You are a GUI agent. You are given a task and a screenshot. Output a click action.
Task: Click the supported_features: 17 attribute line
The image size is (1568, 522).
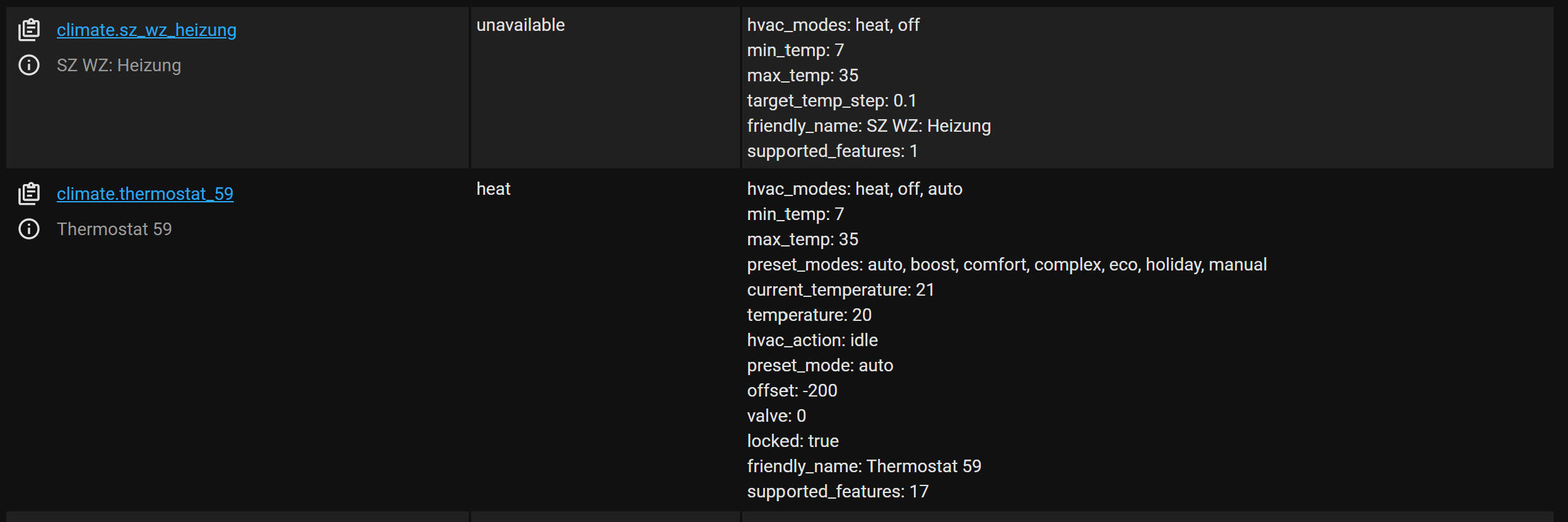click(x=838, y=491)
